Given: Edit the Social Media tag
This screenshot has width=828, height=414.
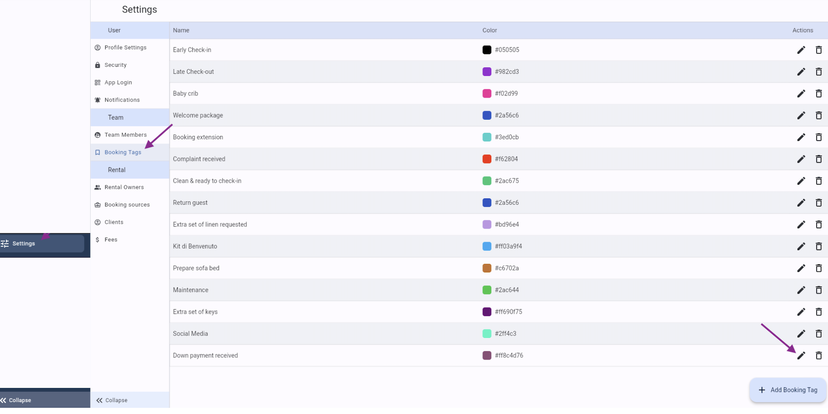Looking at the screenshot, I should coord(801,334).
